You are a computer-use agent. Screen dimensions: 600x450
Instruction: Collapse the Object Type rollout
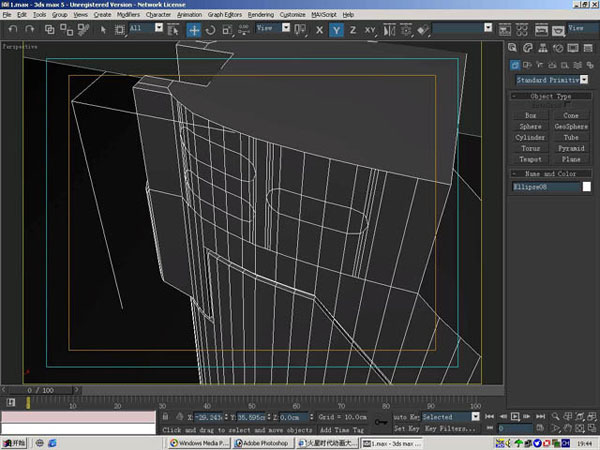(x=551, y=96)
